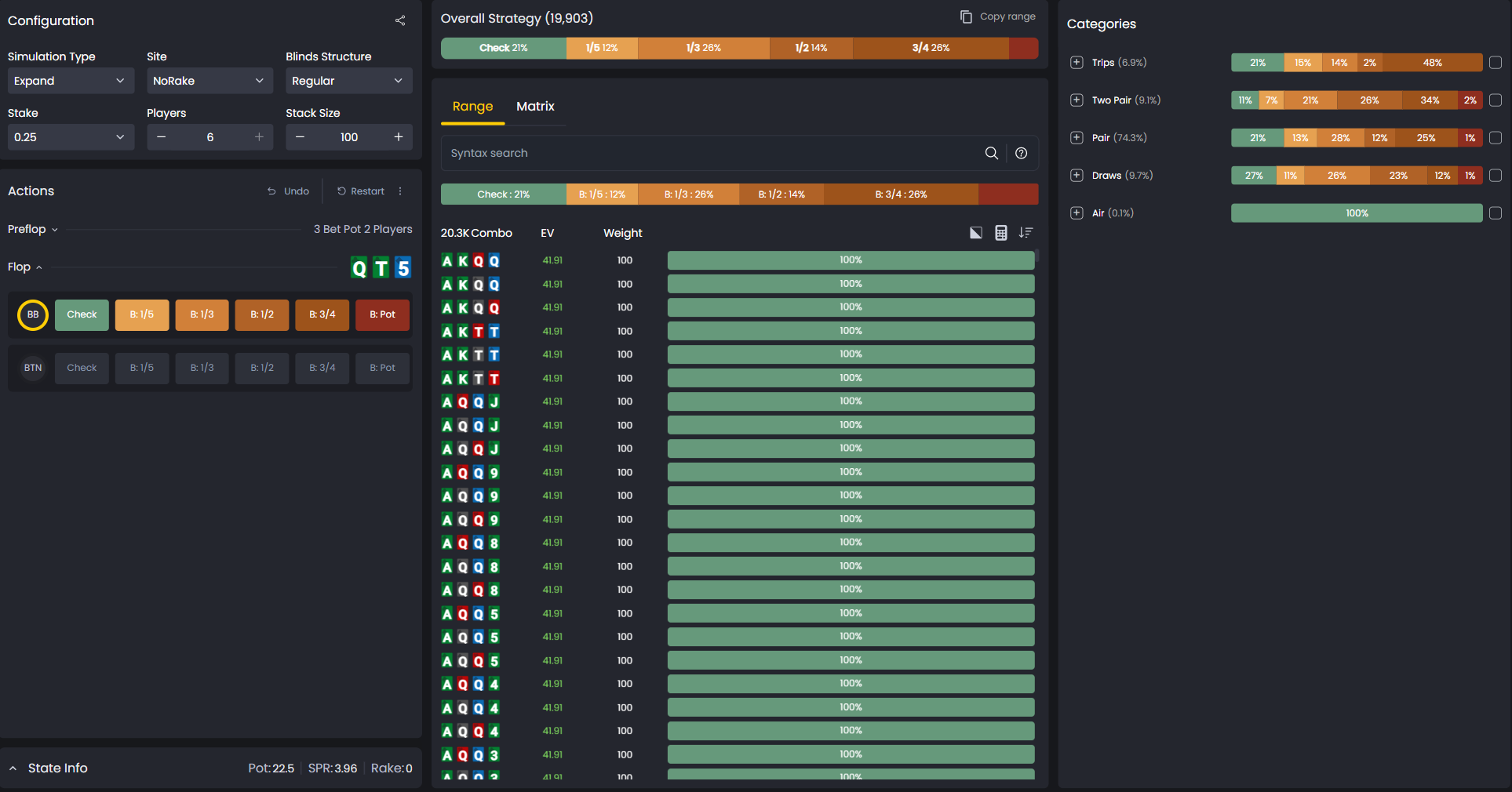Viewport: 1512px width, 792px height.
Task: Click the 20.3K Combo column header
Action: 476,233
